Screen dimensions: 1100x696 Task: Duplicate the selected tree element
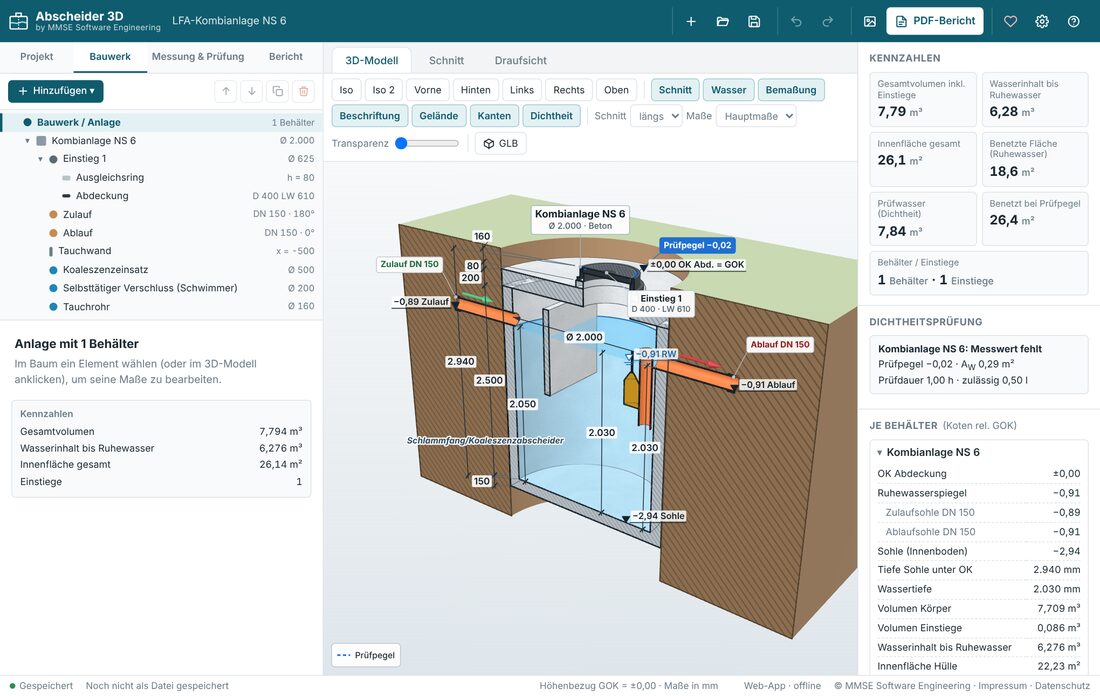[x=278, y=91]
